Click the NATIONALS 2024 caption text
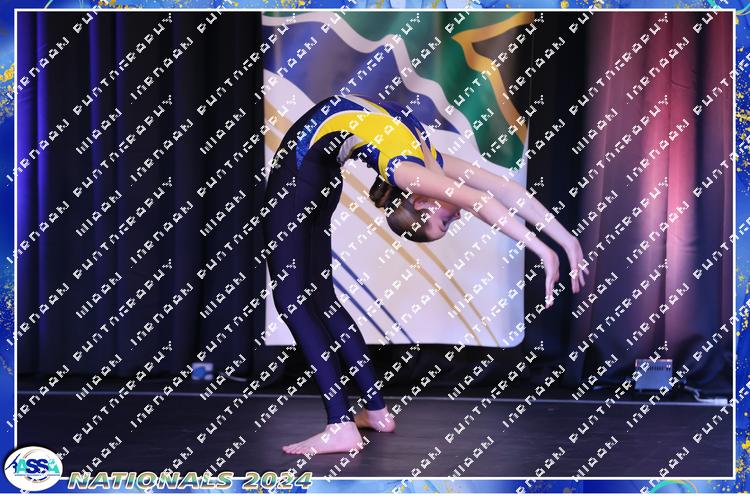The height and width of the screenshot is (500, 750). tap(190, 480)
